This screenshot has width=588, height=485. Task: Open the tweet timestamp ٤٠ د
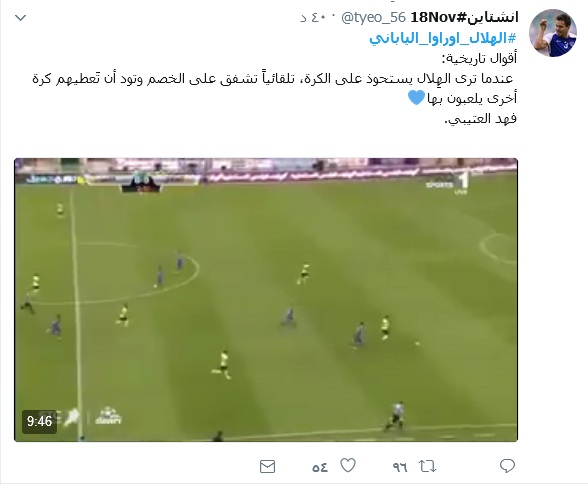[x=313, y=18]
